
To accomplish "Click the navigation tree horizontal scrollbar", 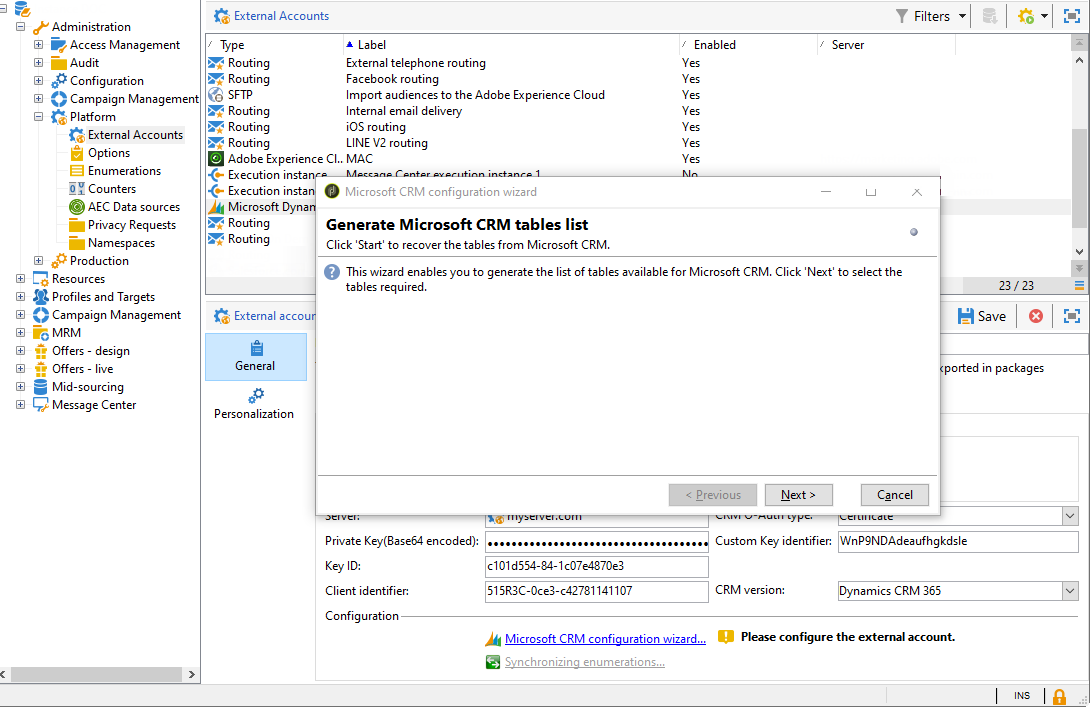I will pos(97,674).
